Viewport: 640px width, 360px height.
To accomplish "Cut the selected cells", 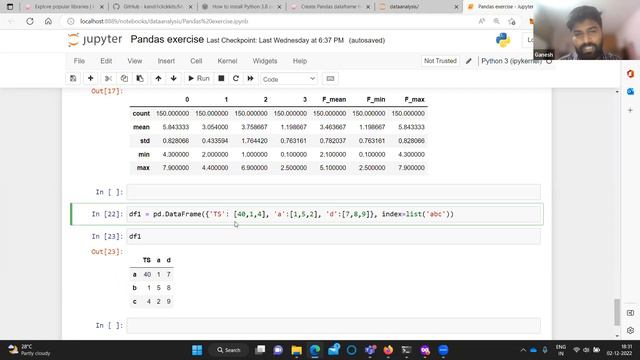I will 108,78.
